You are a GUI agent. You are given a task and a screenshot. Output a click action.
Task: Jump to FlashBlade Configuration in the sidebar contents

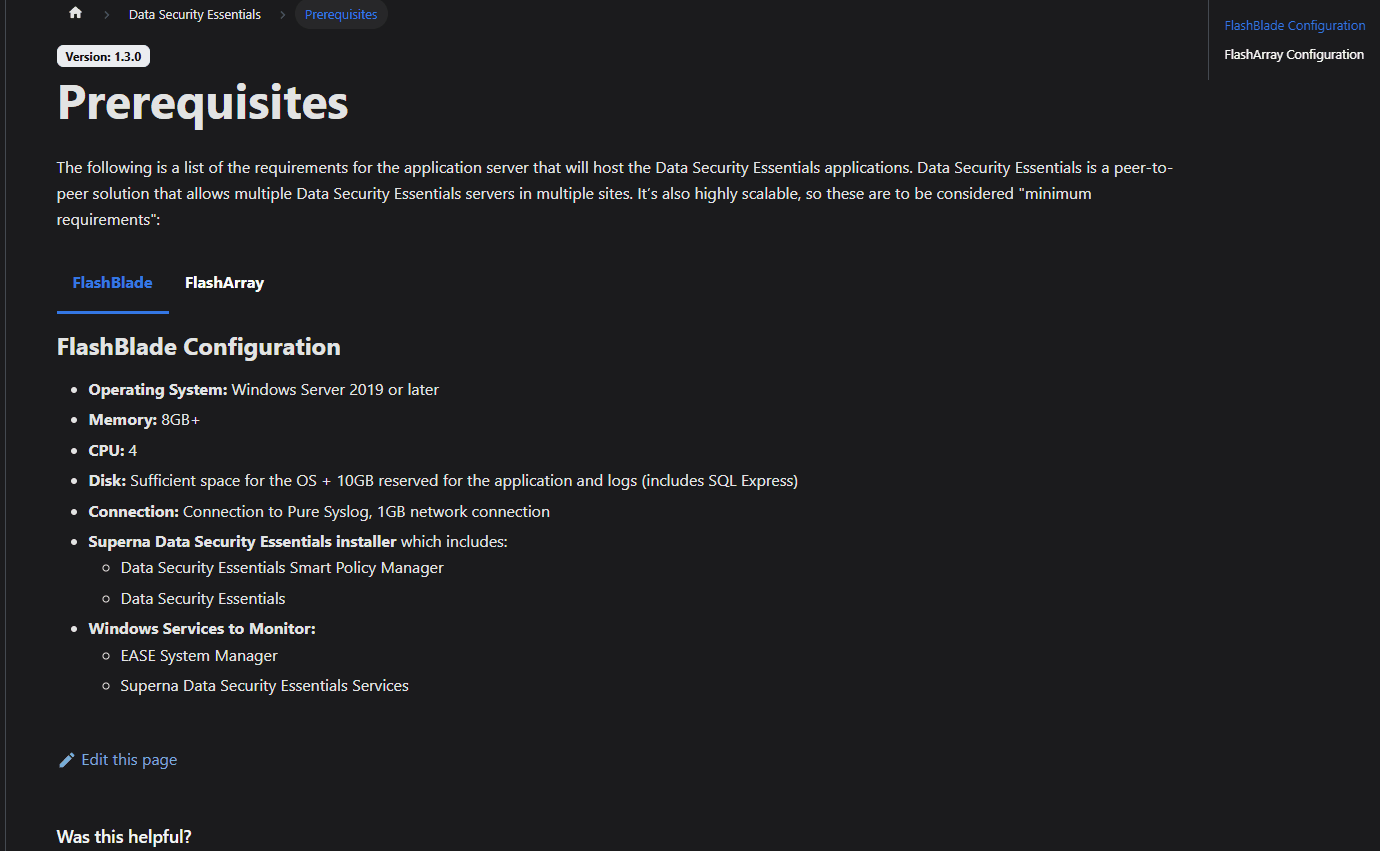click(1294, 26)
